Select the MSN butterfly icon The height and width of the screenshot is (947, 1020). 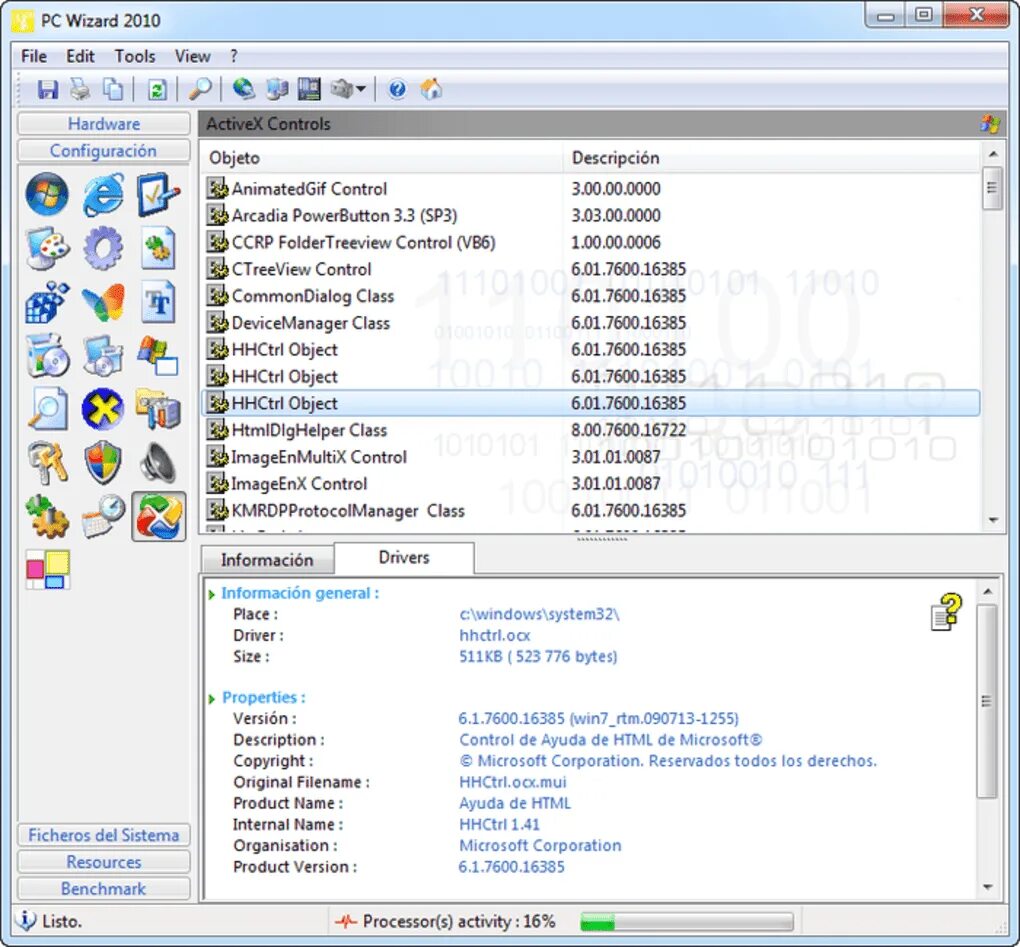click(x=103, y=302)
